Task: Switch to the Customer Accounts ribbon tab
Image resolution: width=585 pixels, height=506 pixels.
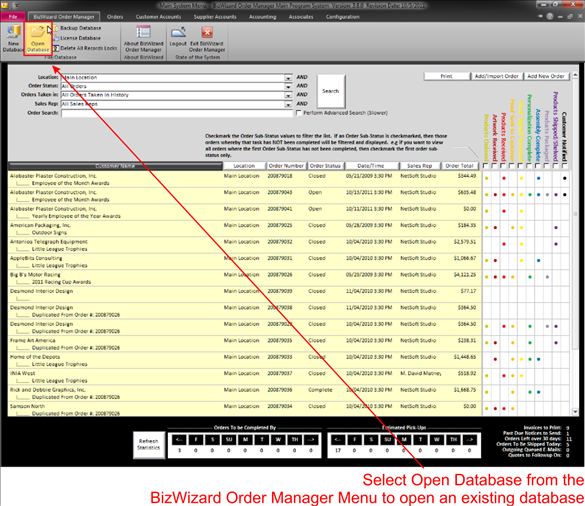Action: pos(159,17)
